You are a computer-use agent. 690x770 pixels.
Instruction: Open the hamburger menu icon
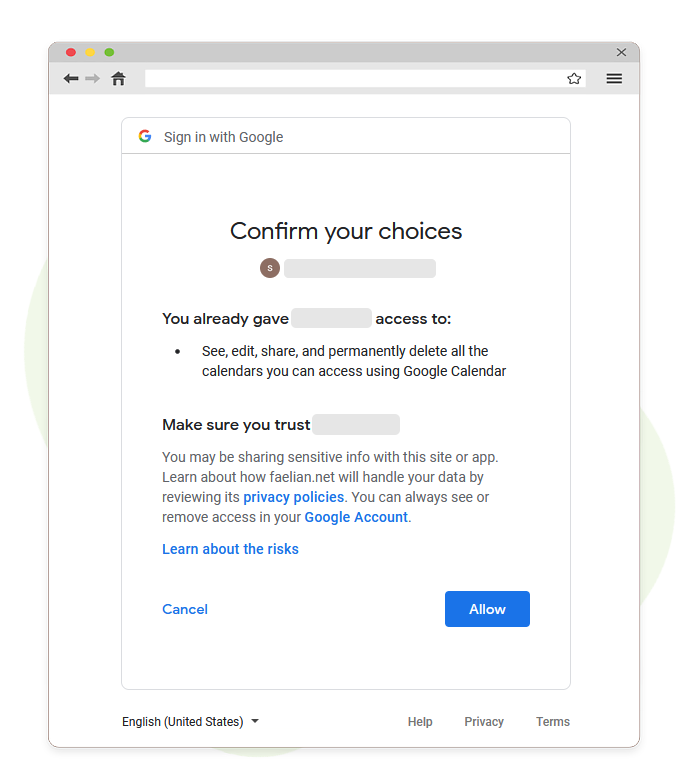614,79
